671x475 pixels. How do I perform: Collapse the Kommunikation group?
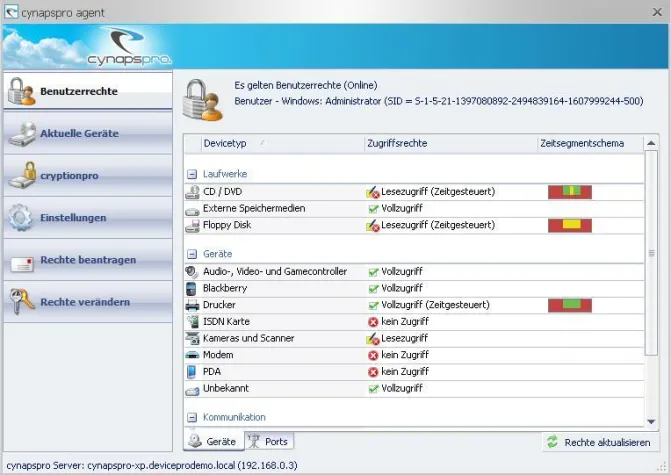[192, 417]
